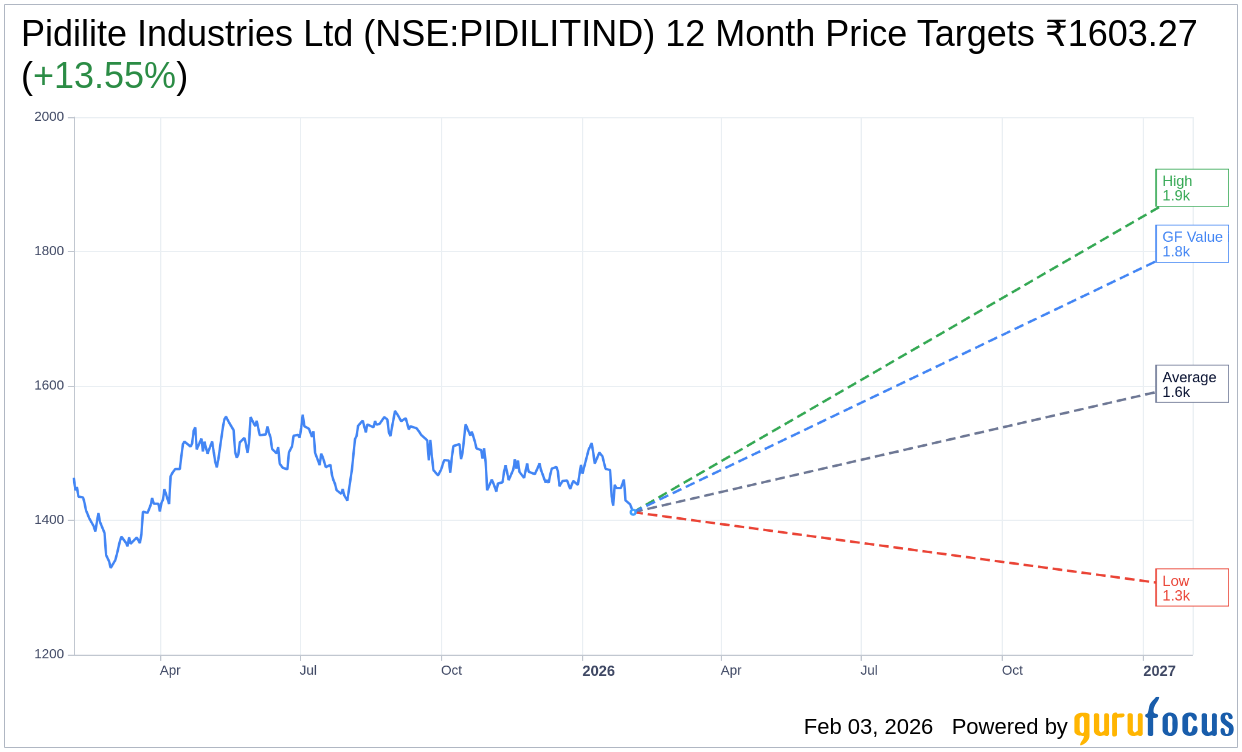Click the green dashed High projection line
The width and height of the screenshot is (1242, 752).
[900, 360]
